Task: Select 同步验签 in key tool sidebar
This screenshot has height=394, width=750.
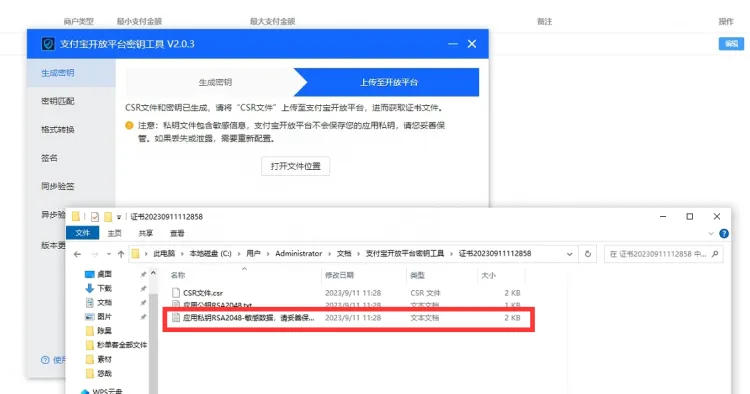Action: point(57,186)
